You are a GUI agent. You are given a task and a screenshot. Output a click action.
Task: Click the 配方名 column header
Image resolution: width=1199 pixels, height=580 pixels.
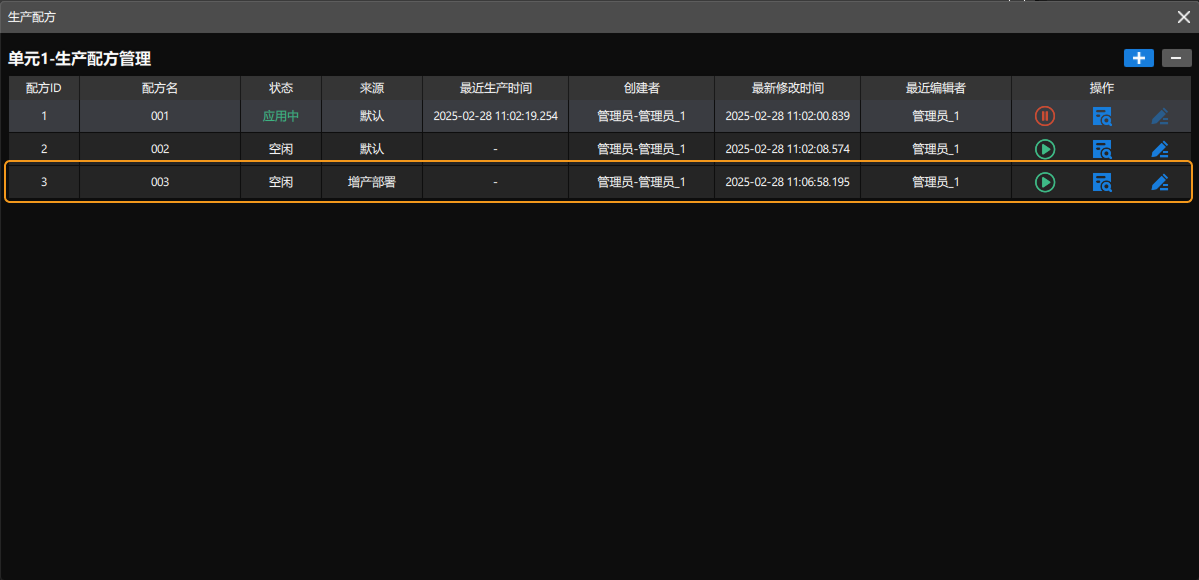(x=160, y=87)
